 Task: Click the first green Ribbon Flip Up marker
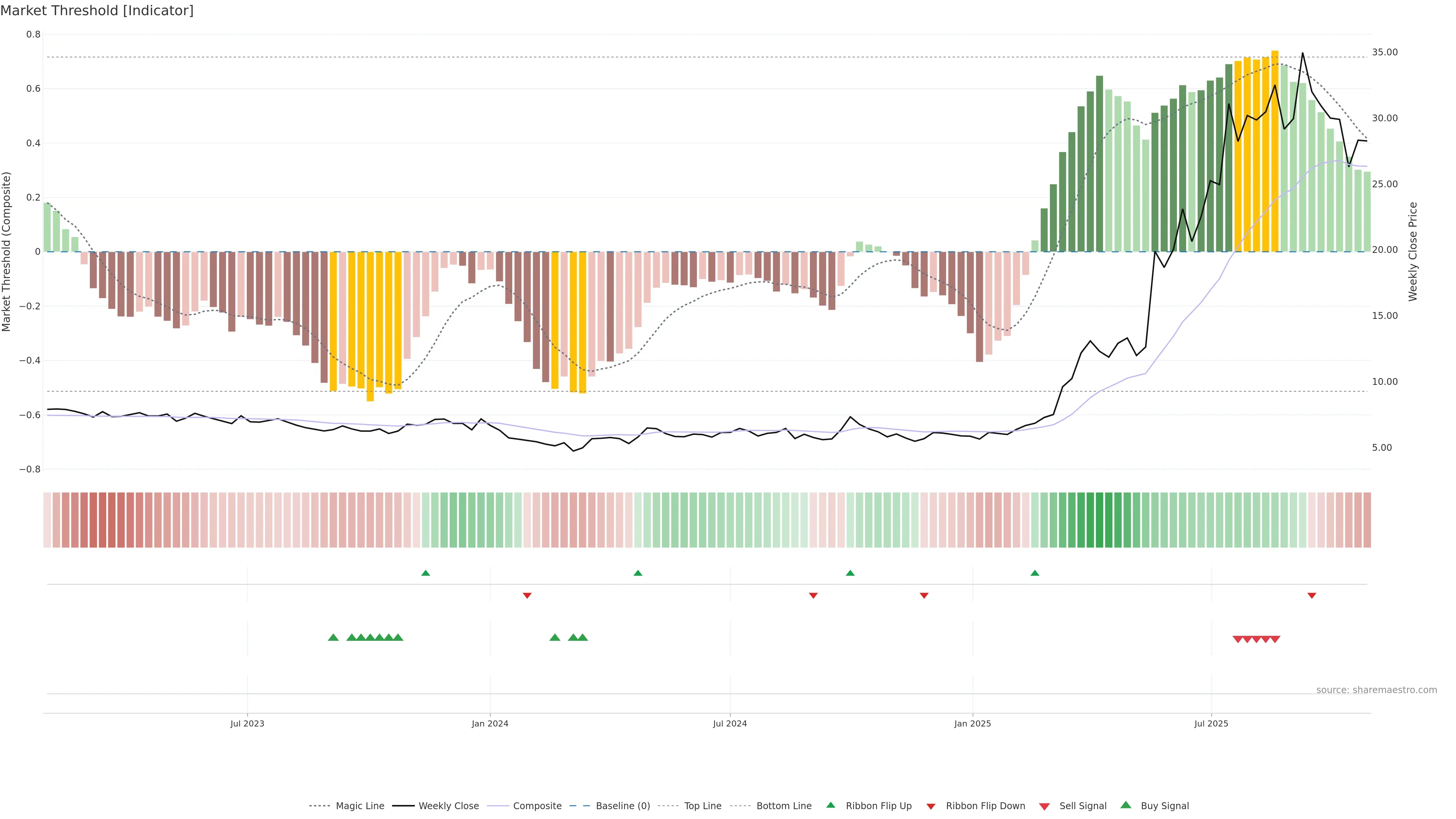coord(425,573)
